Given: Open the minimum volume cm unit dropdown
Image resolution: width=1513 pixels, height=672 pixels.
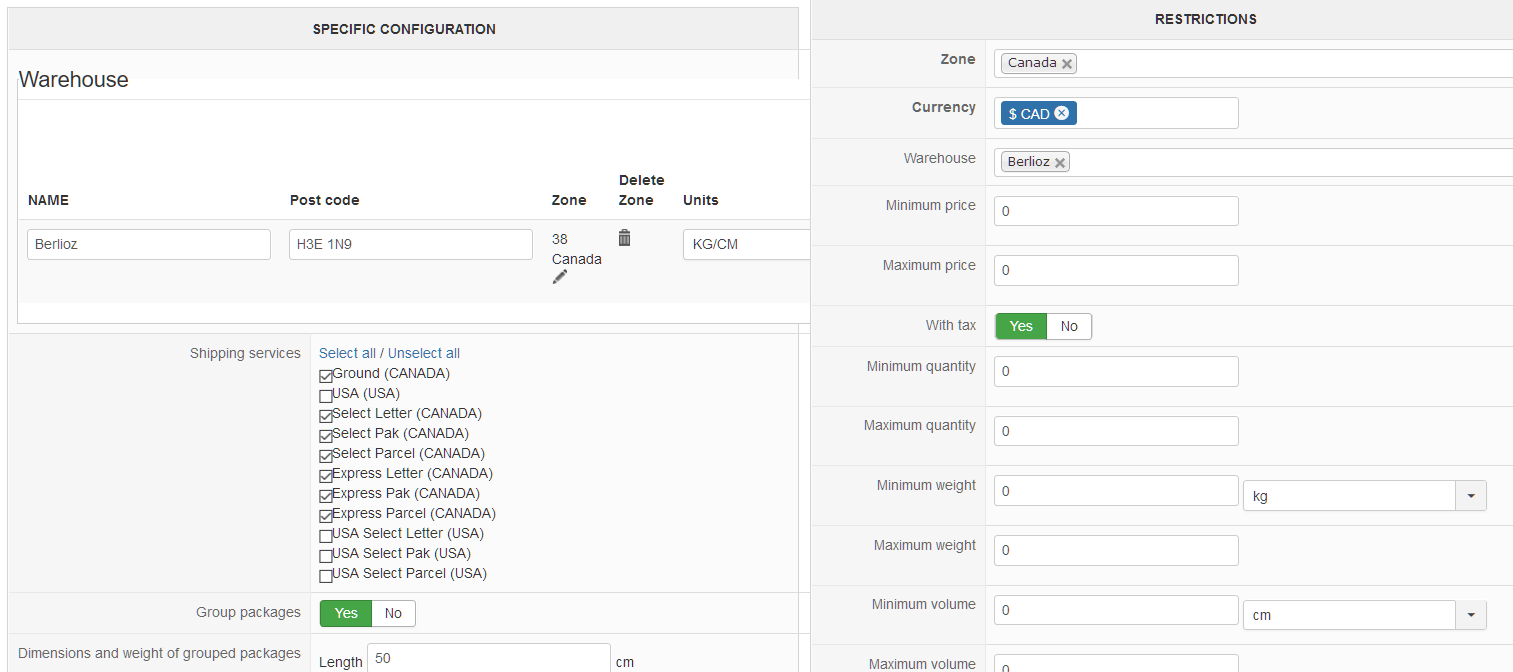Looking at the screenshot, I should coord(1470,615).
